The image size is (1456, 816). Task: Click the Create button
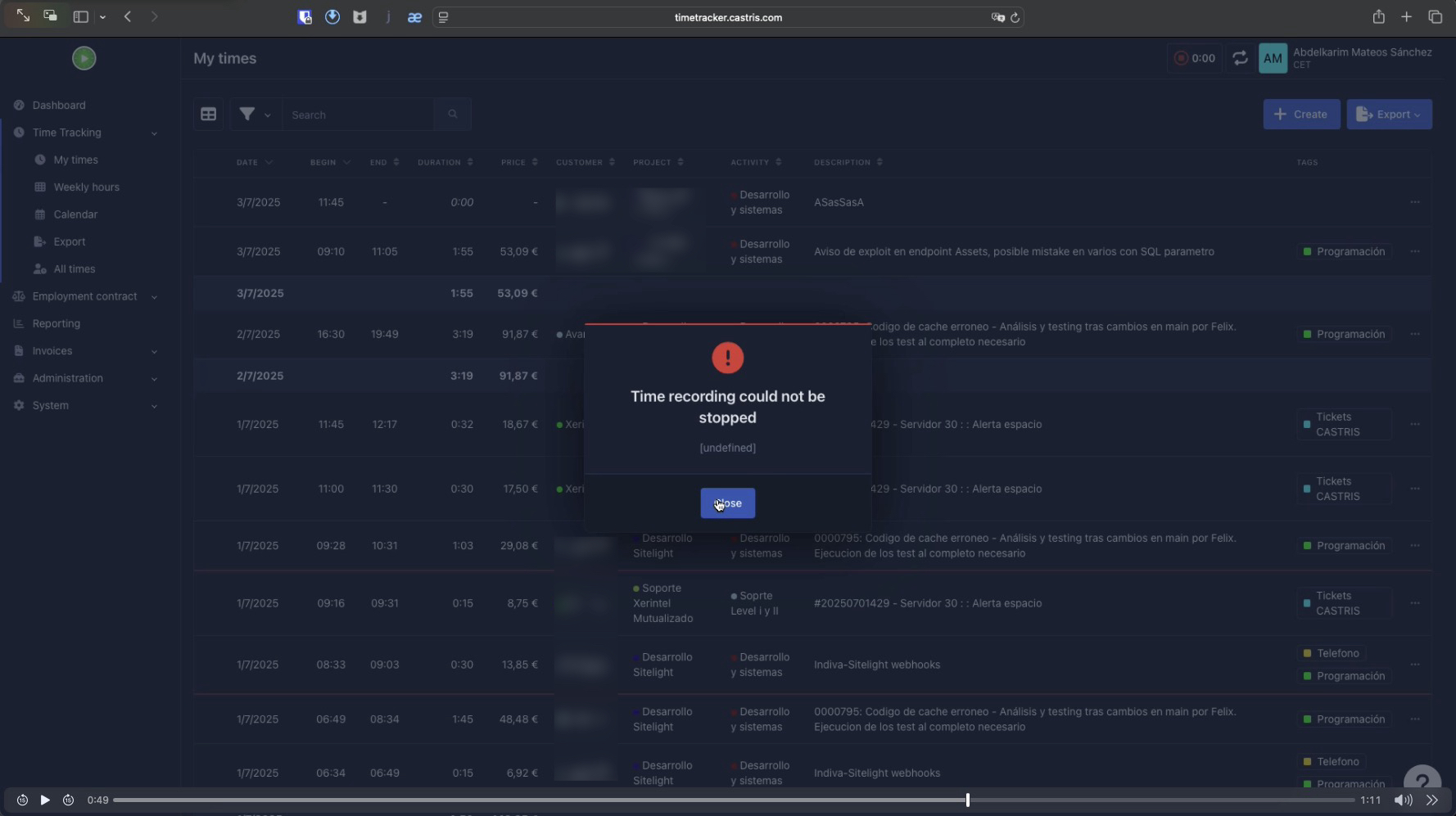point(1301,115)
